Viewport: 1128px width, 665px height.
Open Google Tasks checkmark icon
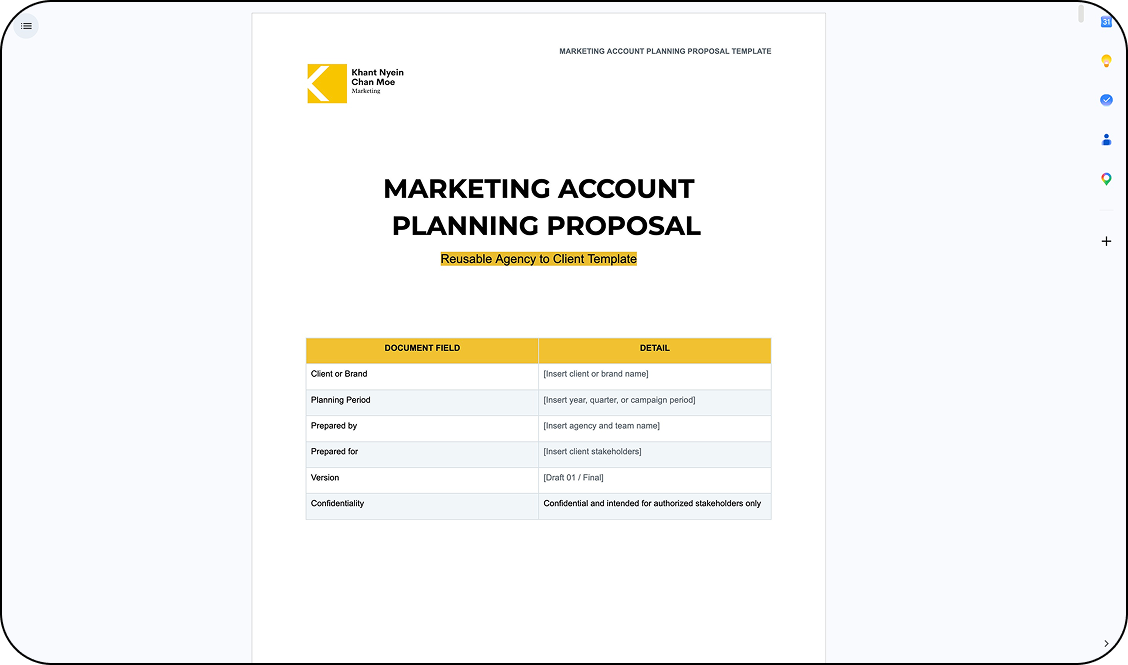coord(1106,100)
